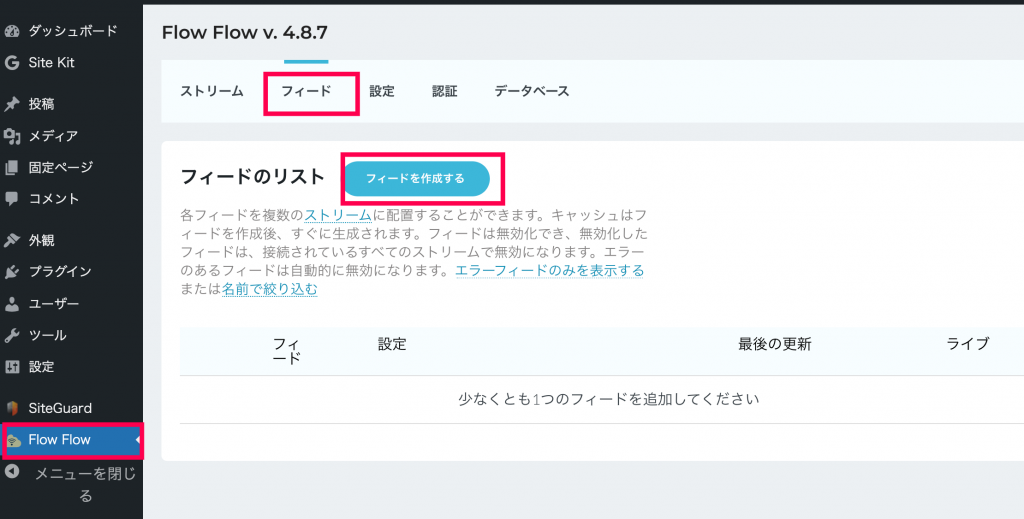The height and width of the screenshot is (519, 1024).
Task: Follow the ストリーム link in description
Action: click(338, 215)
